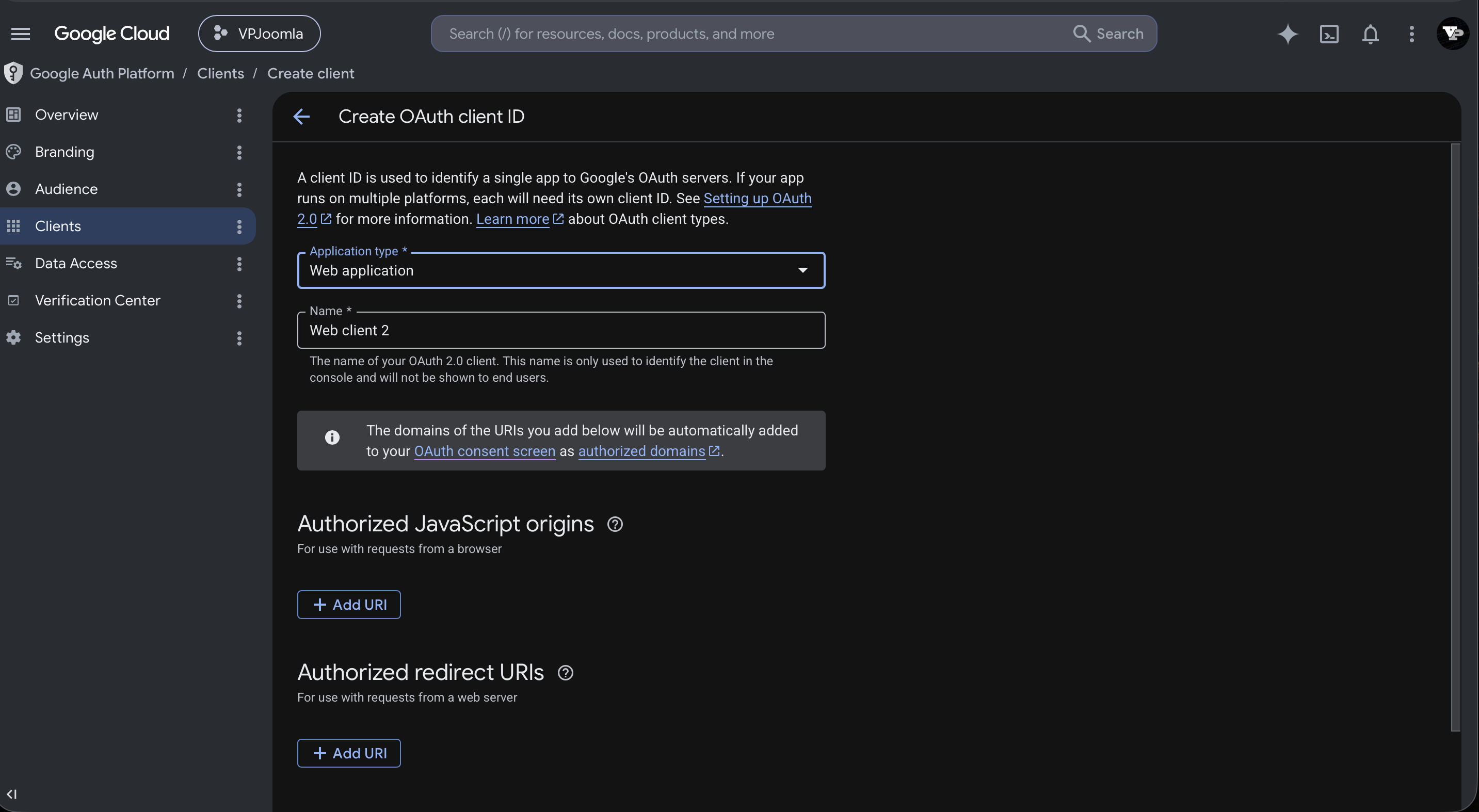1479x812 pixels.
Task: Open three-dot menu next to Data Access
Action: click(239, 264)
